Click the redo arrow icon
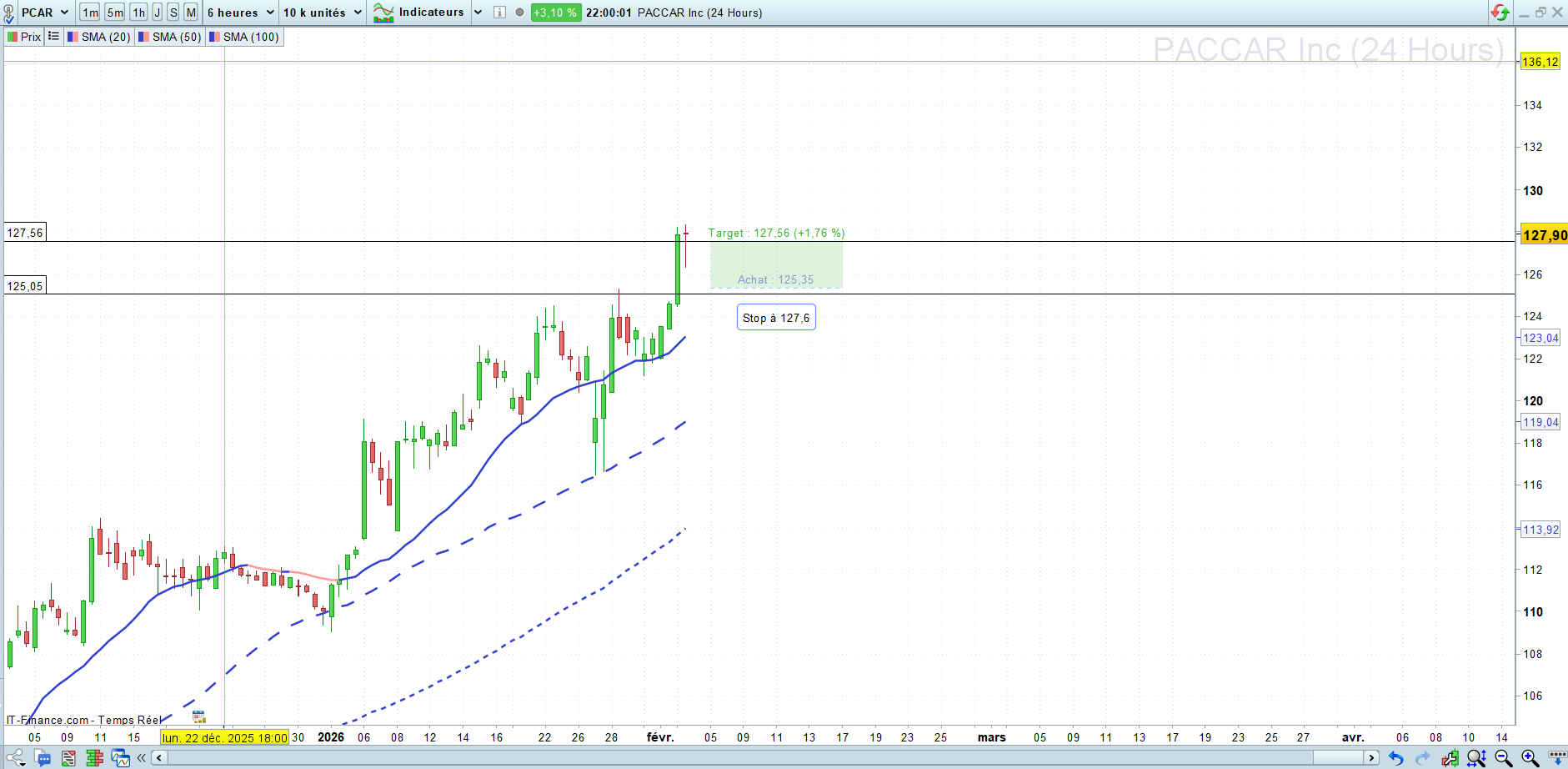The width and height of the screenshot is (1568, 769). [1423, 758]
